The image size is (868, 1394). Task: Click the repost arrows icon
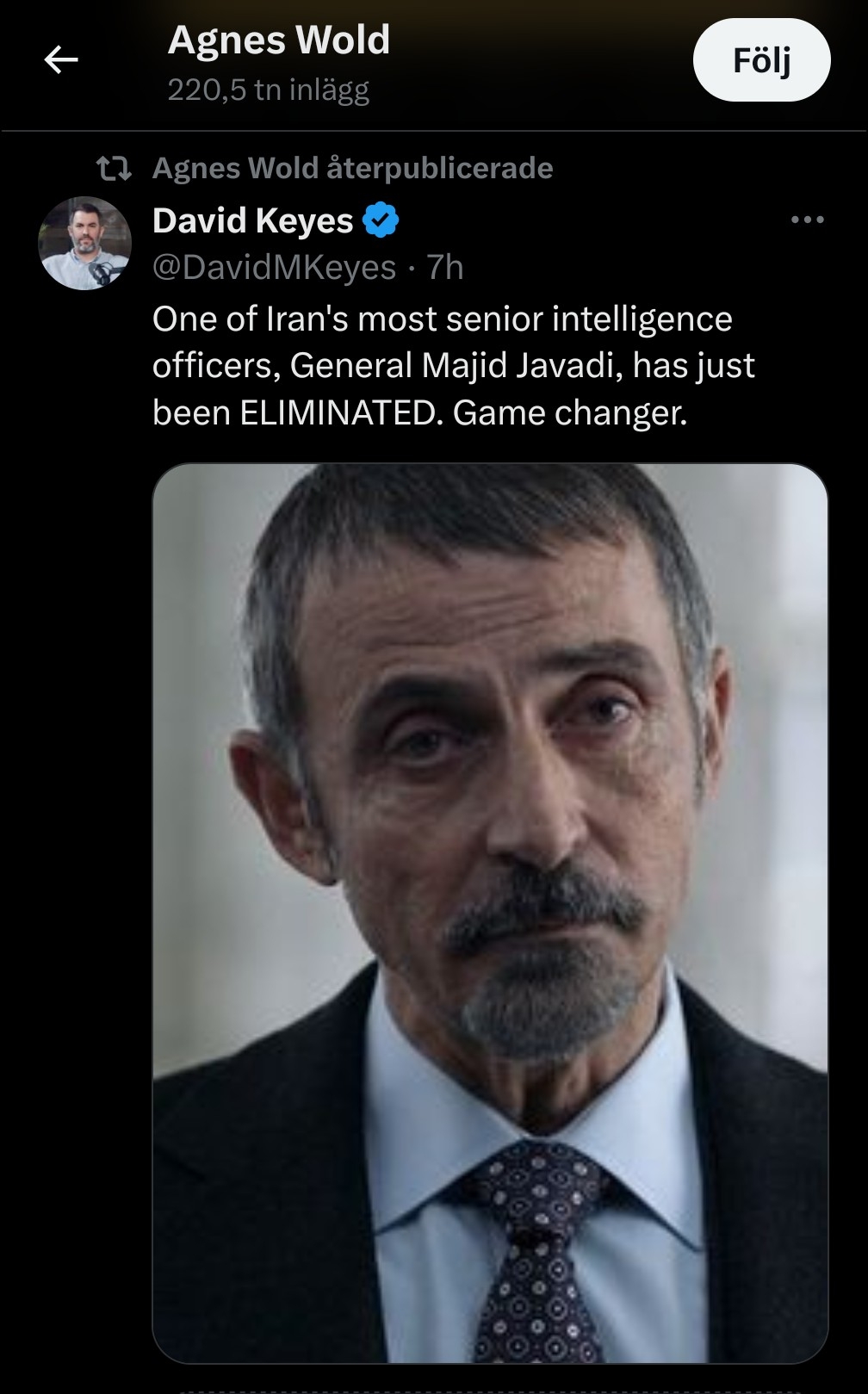(x=114, y=168)
